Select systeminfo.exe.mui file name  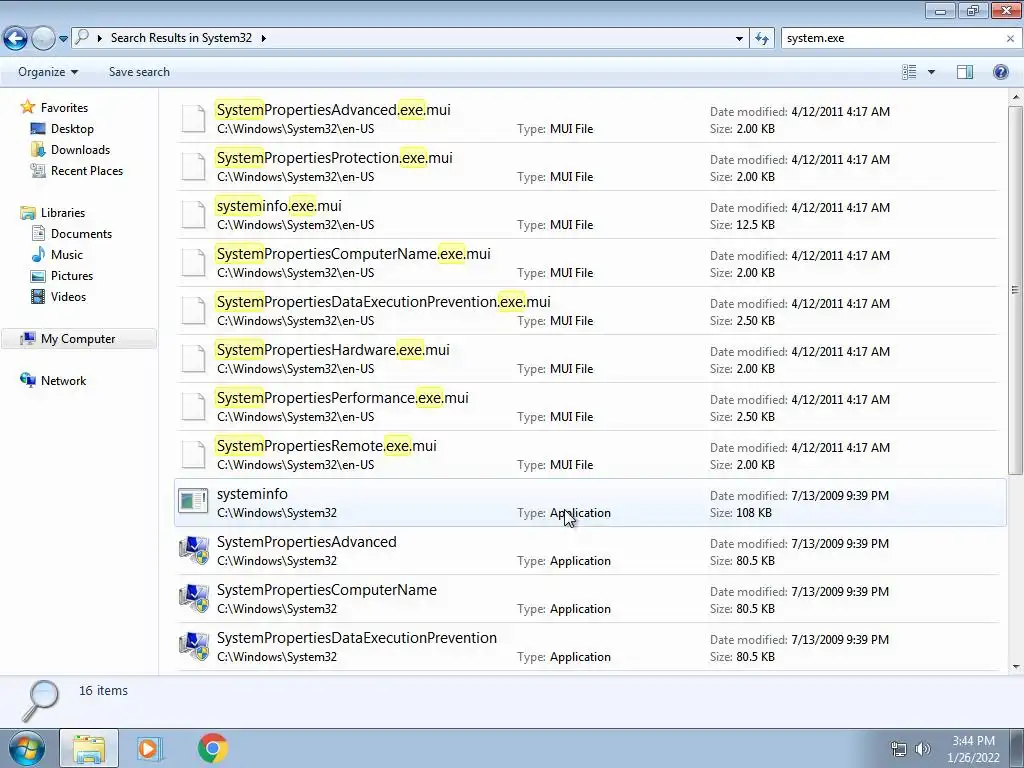279,206
